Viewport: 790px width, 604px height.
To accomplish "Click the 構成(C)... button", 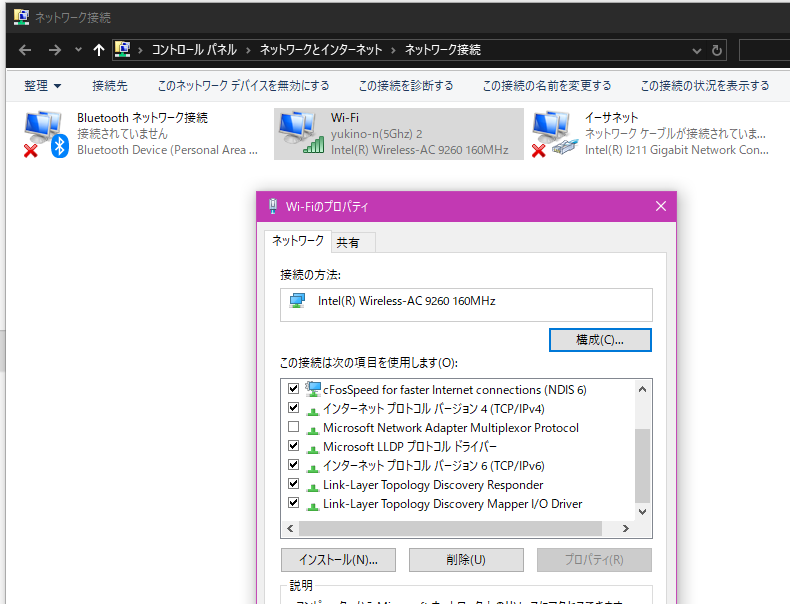I will (600, 340).
